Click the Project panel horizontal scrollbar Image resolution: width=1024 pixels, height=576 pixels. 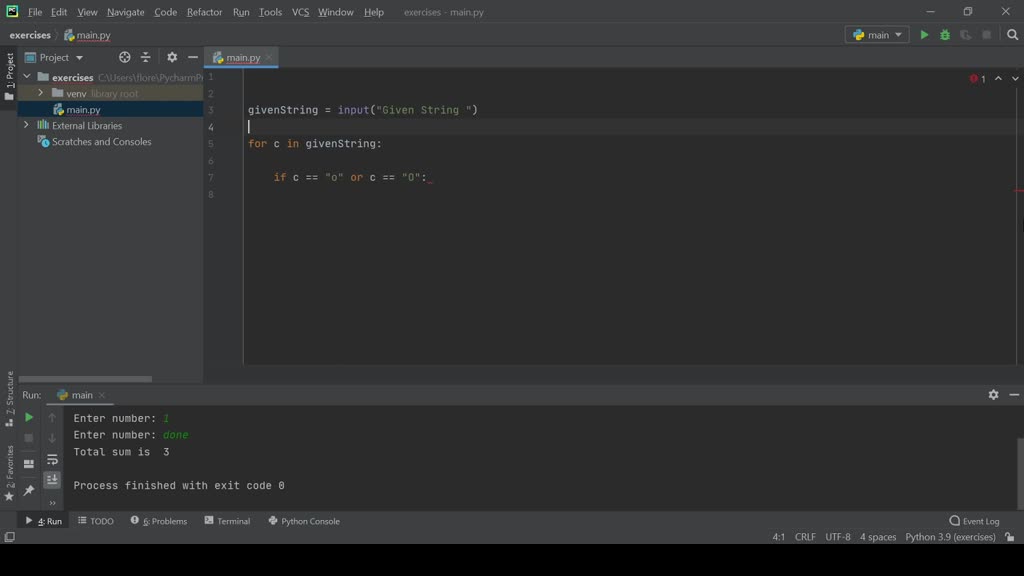(x=85, y=379)
